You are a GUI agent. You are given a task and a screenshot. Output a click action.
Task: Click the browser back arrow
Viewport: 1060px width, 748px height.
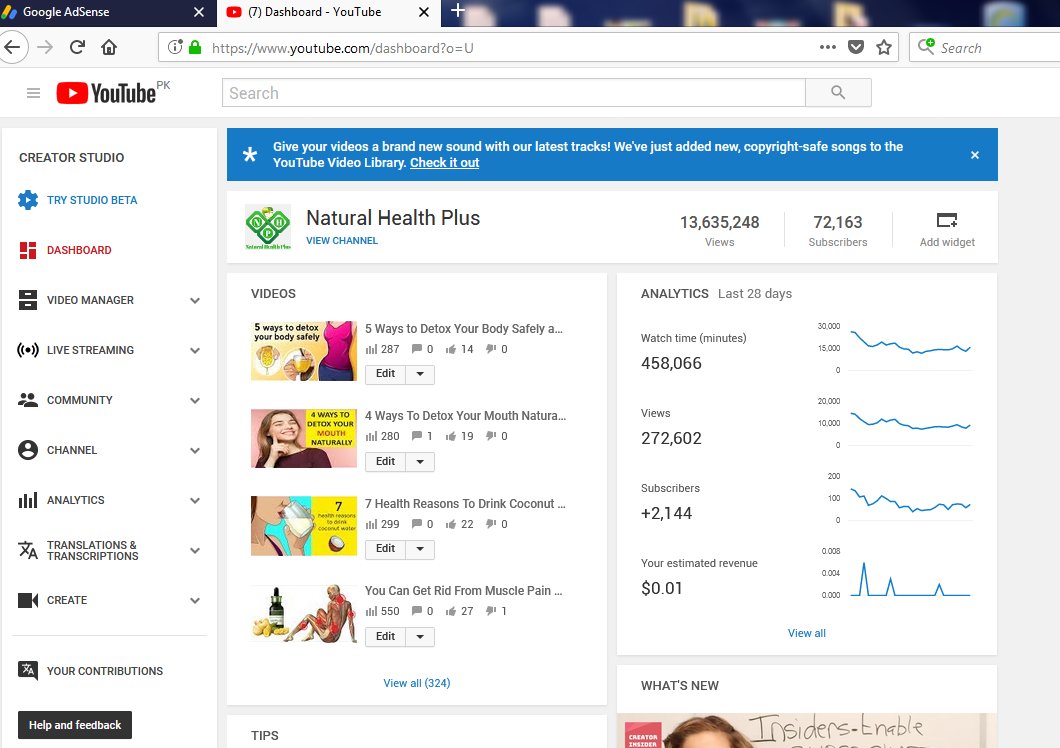pos(12,47)
